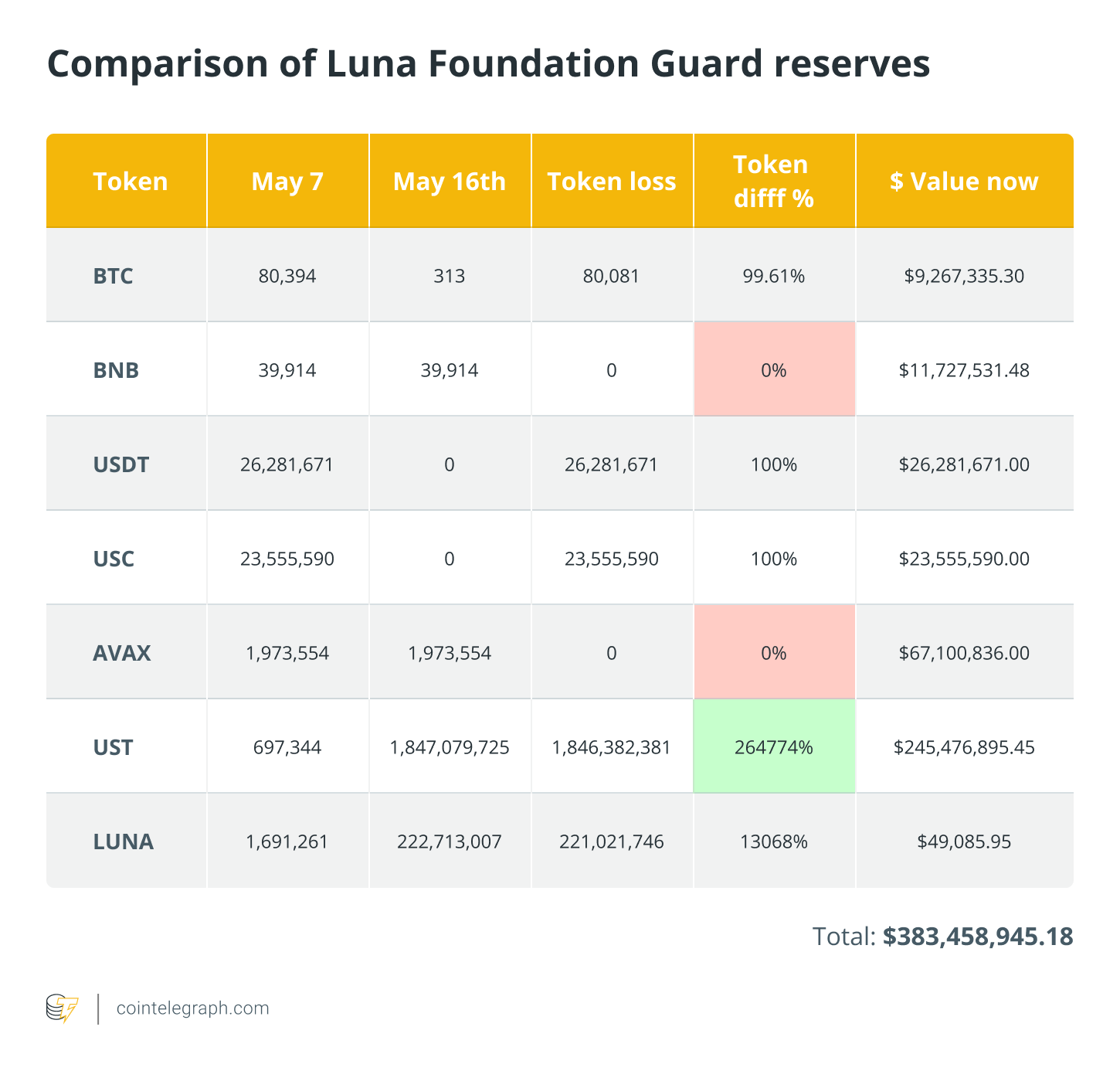Click the pink 0% cell for BNB
Image resolution: width=1120 pixels, height=1071 pixels.
[774, 370]
